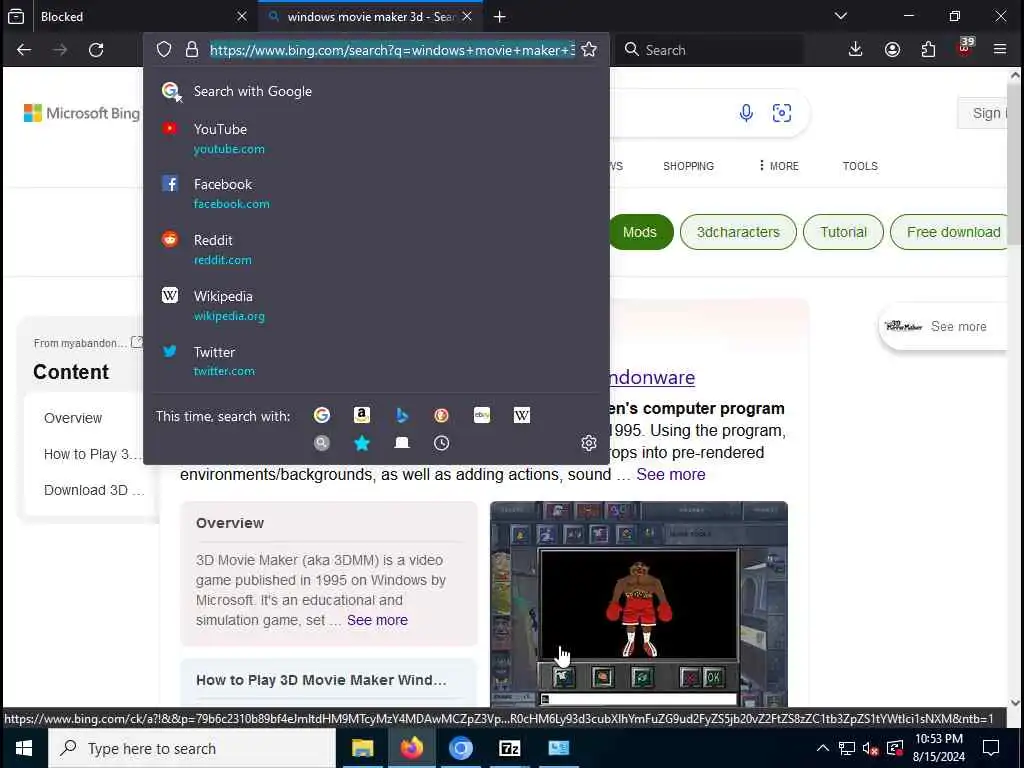The height and width of the screenshot is (768, 1024).
Task: Search with Wikipedia this time
Action: (522, 415)
